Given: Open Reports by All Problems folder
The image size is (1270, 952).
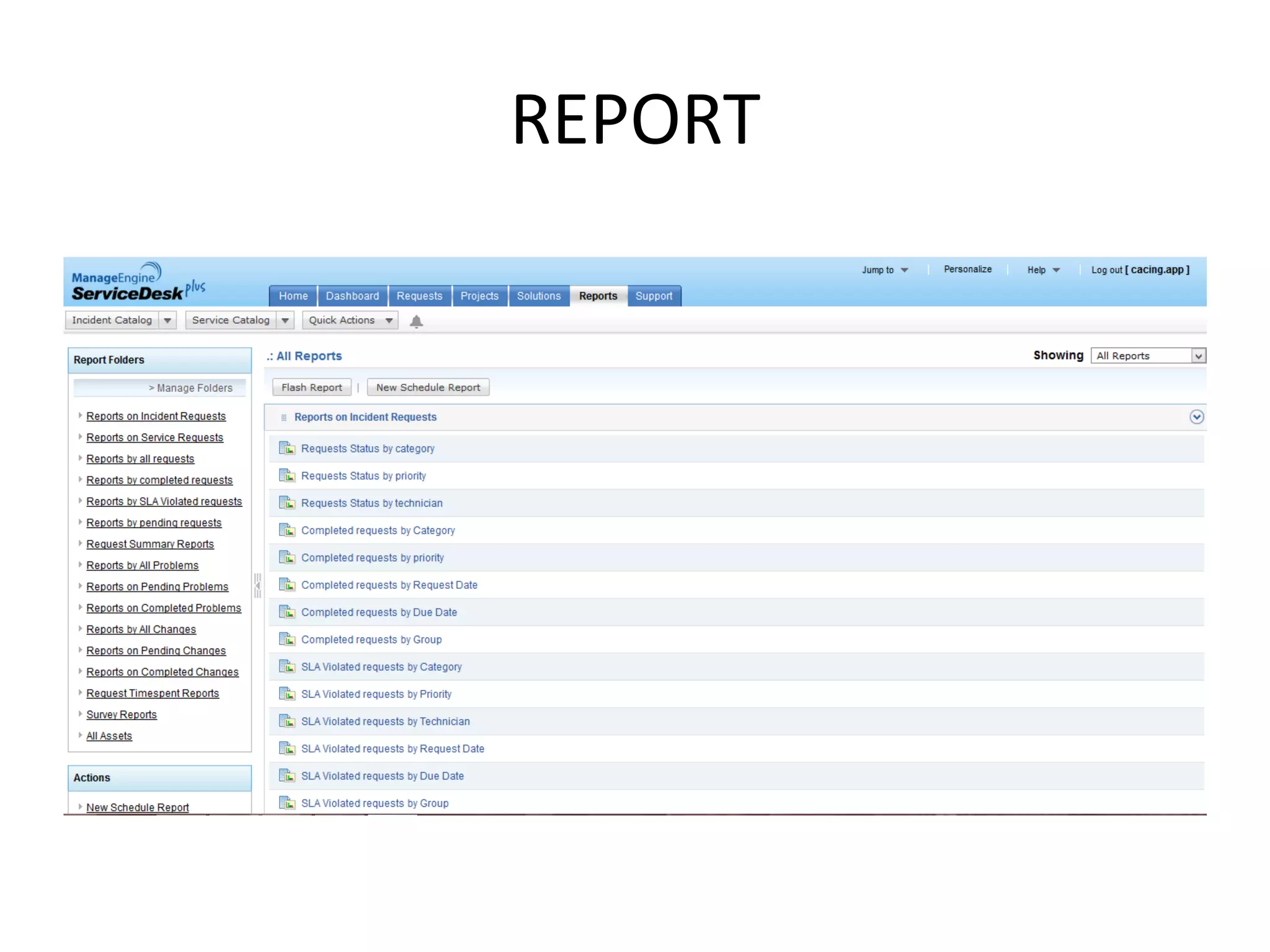Looking at the screenshot, I should tap(143, 565).
